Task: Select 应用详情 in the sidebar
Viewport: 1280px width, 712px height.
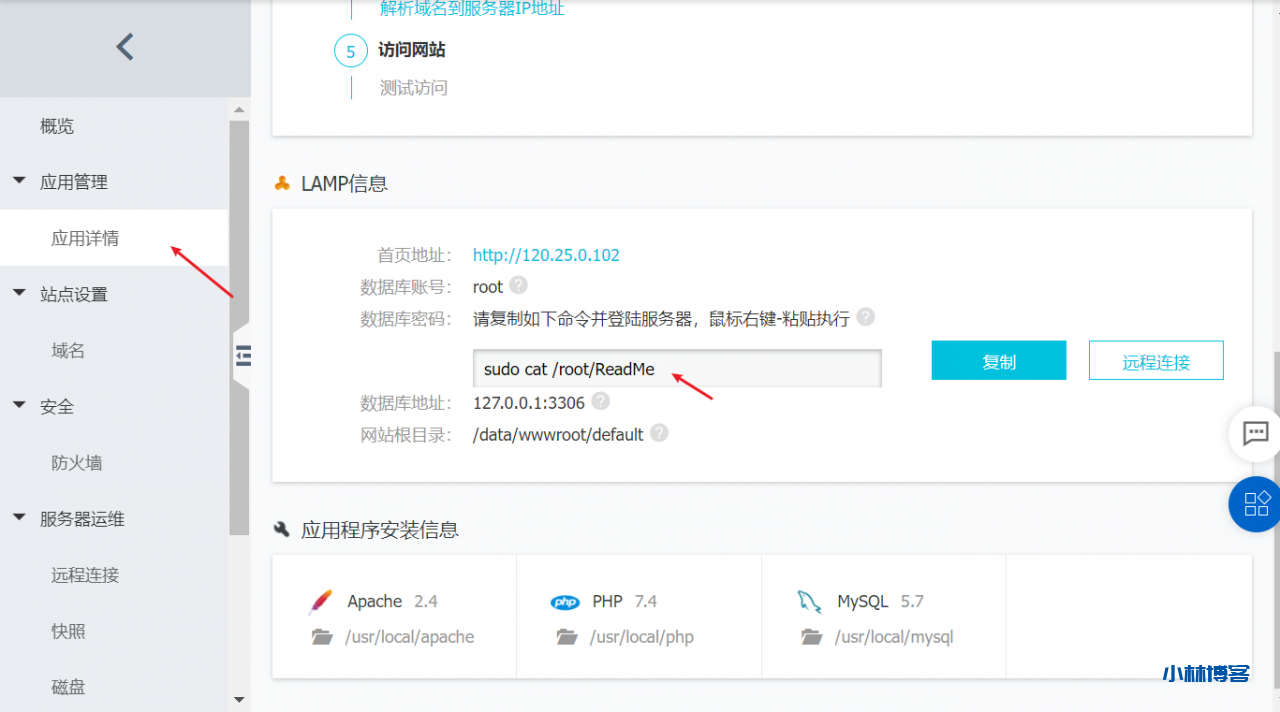Action: pos(85,238)
